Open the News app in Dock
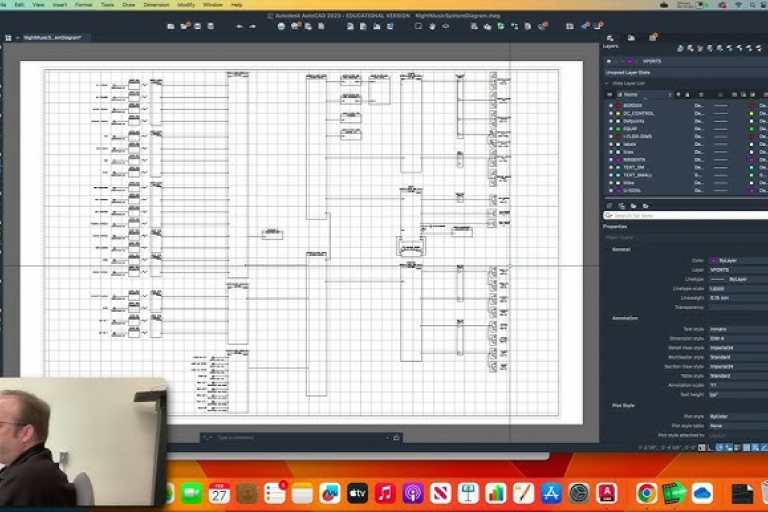The image size is (768, 512). (440, 493)
